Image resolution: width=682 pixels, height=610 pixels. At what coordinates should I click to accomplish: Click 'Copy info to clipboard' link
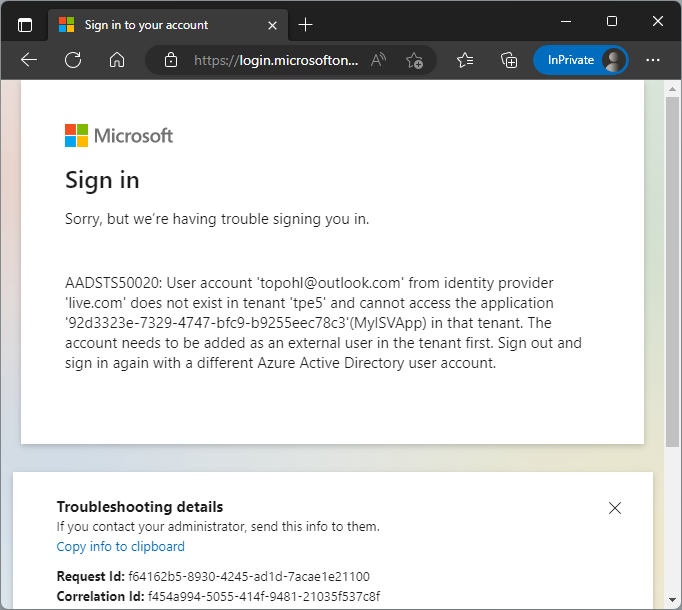[121, 546]
